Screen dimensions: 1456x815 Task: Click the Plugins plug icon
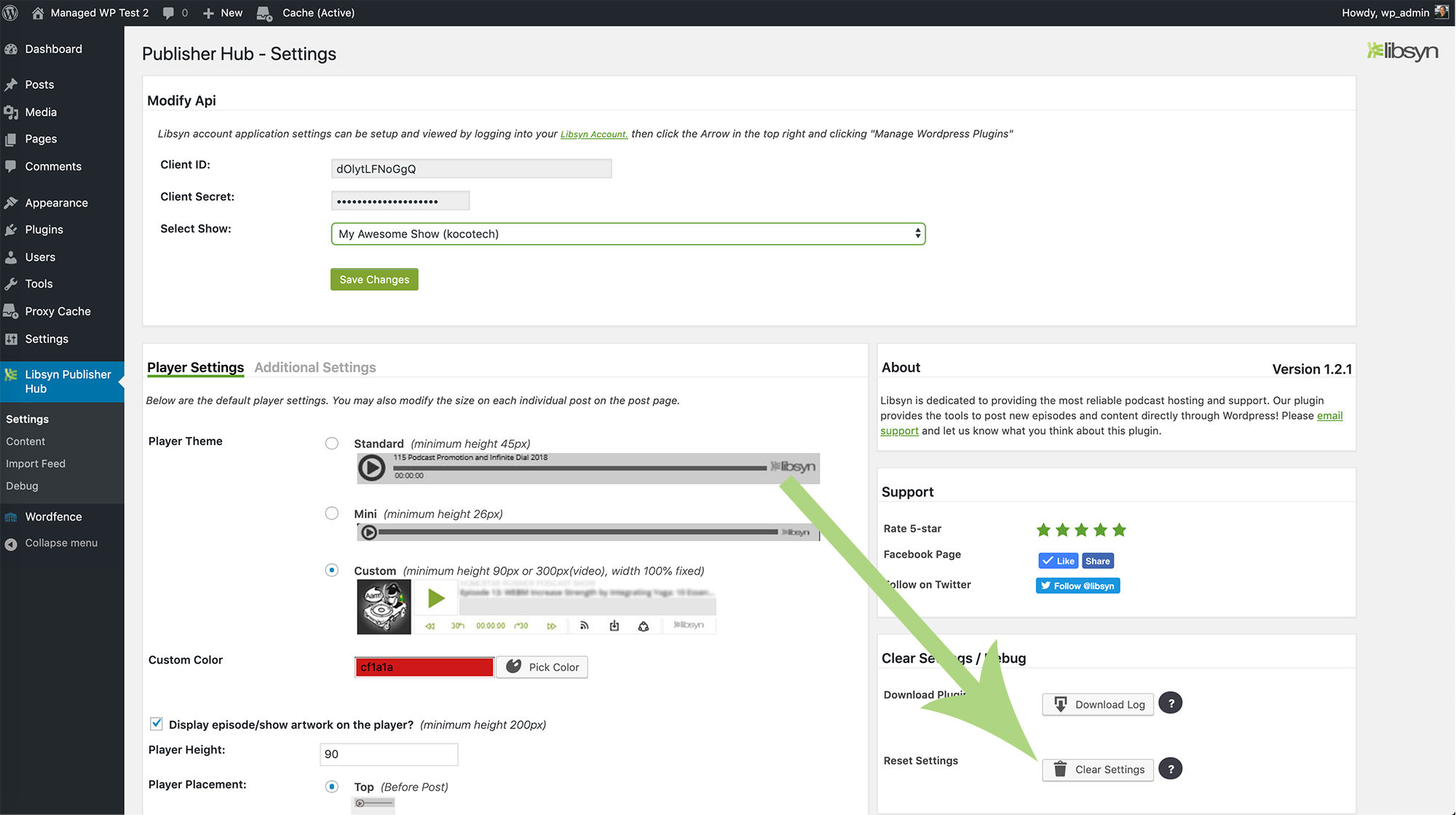[x=11, y=229]
